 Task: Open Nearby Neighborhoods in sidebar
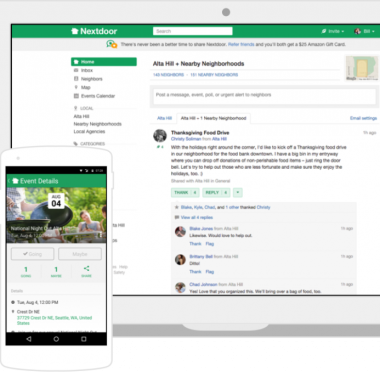98,124
